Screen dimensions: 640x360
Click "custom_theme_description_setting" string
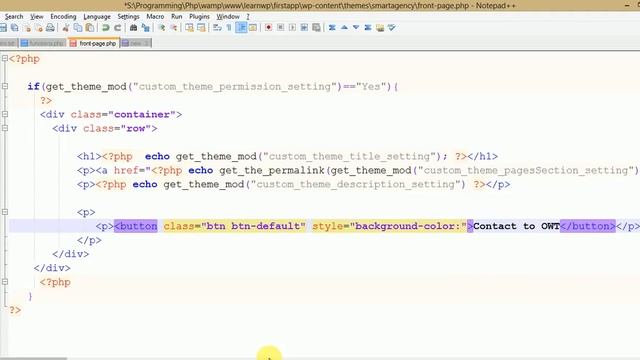click(355, 184)
